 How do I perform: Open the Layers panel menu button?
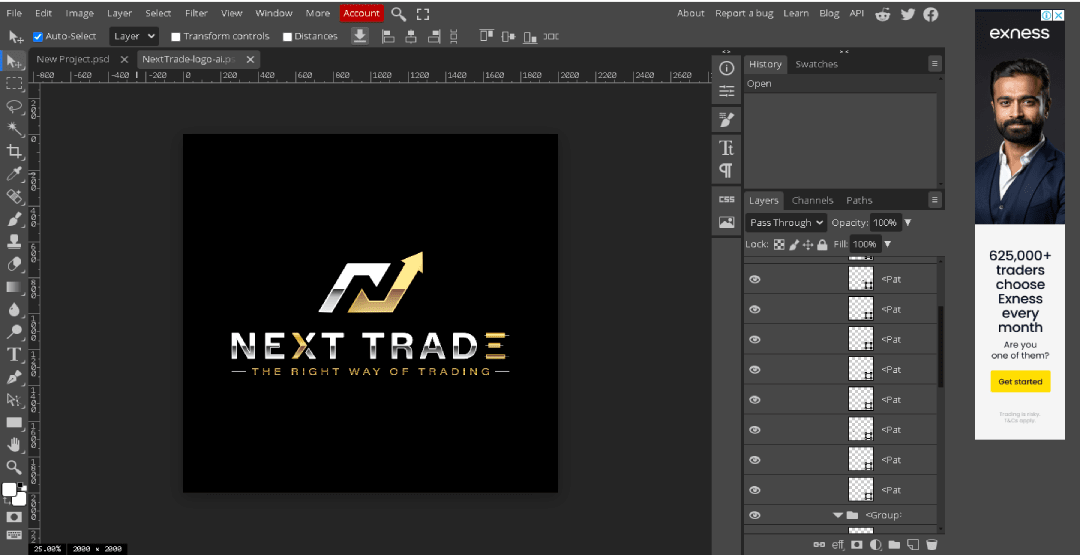[935, 200]
